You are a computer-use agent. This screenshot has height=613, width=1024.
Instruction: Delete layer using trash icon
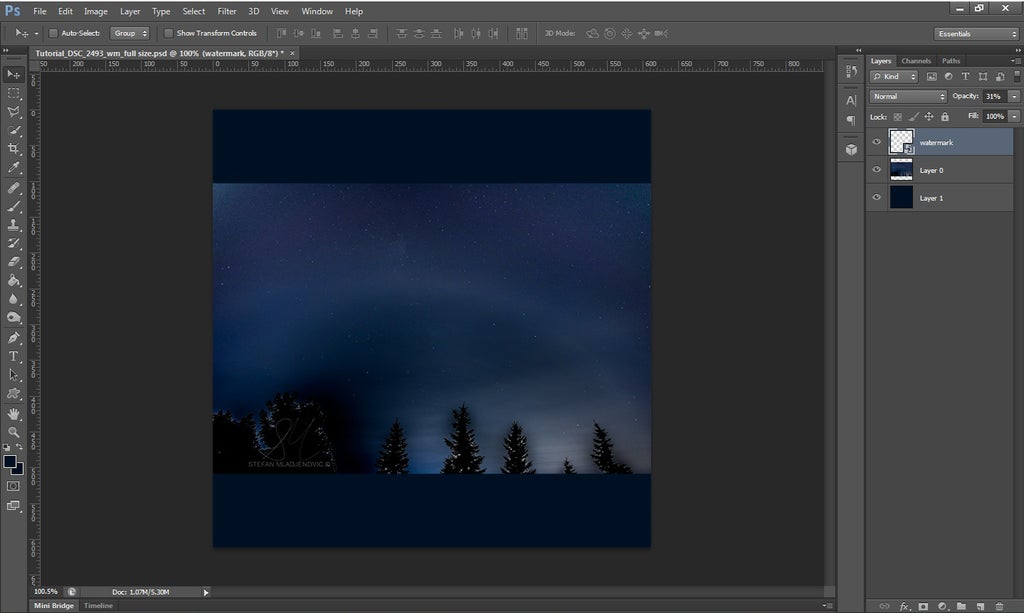tap(998, 606)
